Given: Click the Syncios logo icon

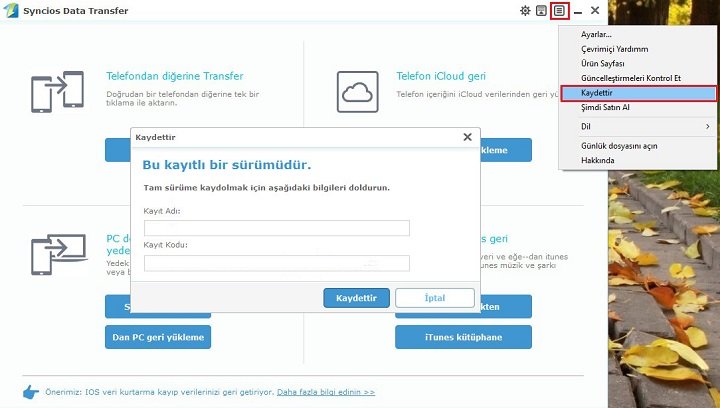Looking at the screenshot, I should tap(11, 10).
